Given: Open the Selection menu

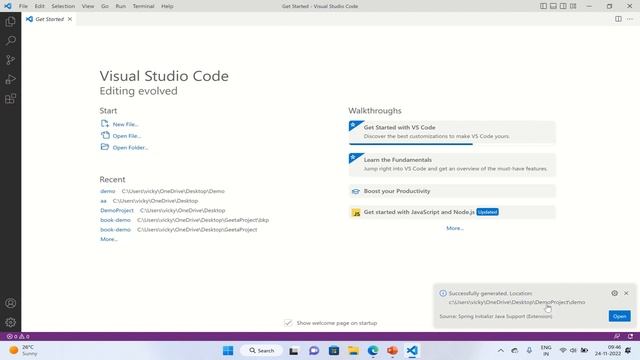Looking at the screenshot, I should tap(63, 6).
